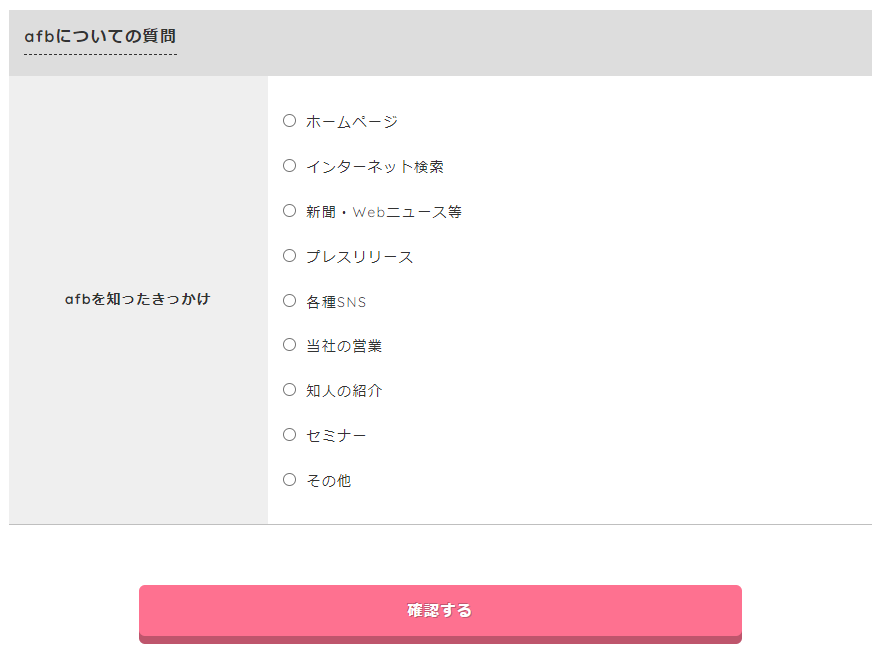Image resolution: width=885 pixels, height=657 pixels.
Task: Select the 各種SNS radio button
Action: coord(289,300)
